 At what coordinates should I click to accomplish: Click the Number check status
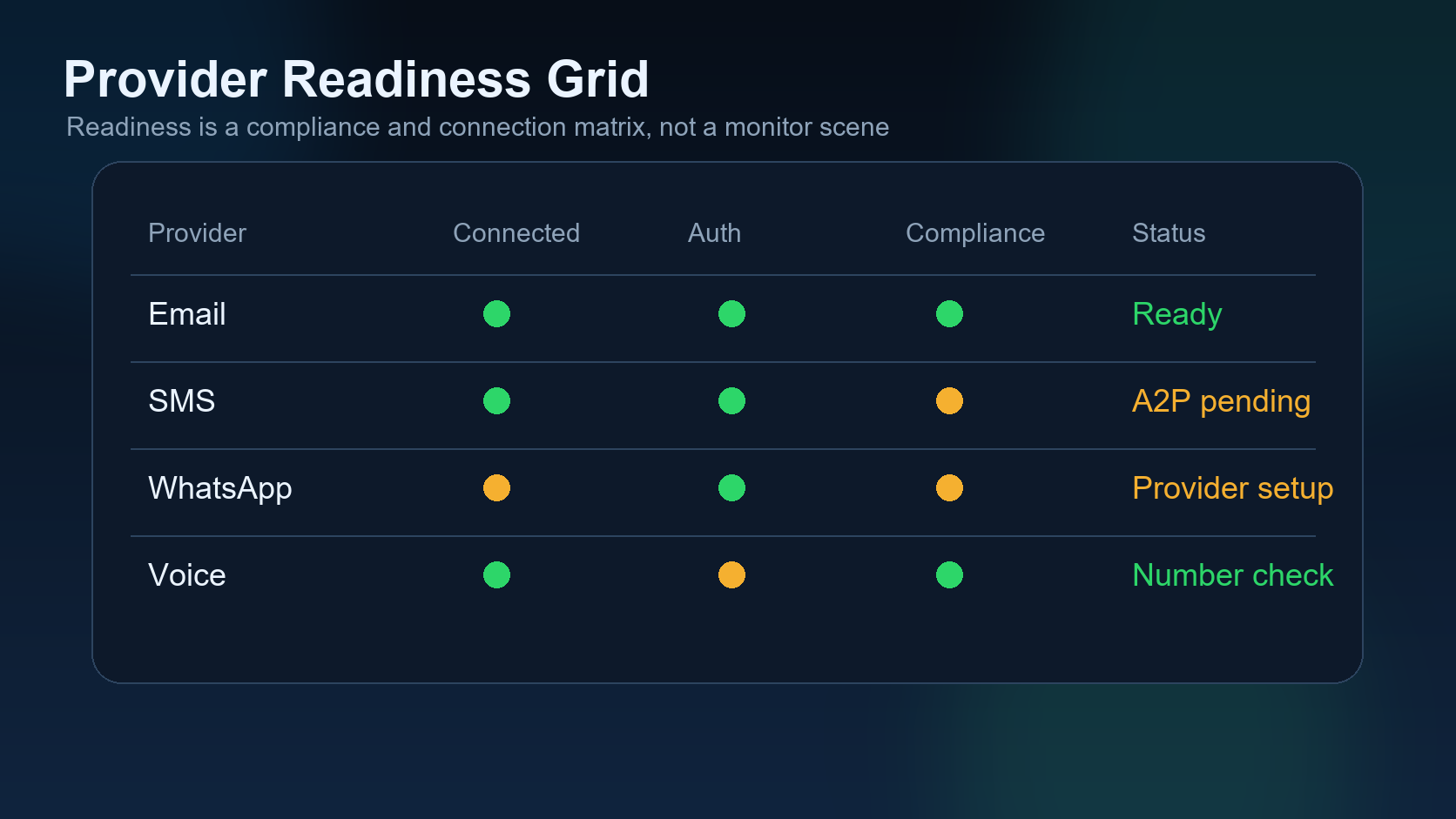[x=1232, y=575]
